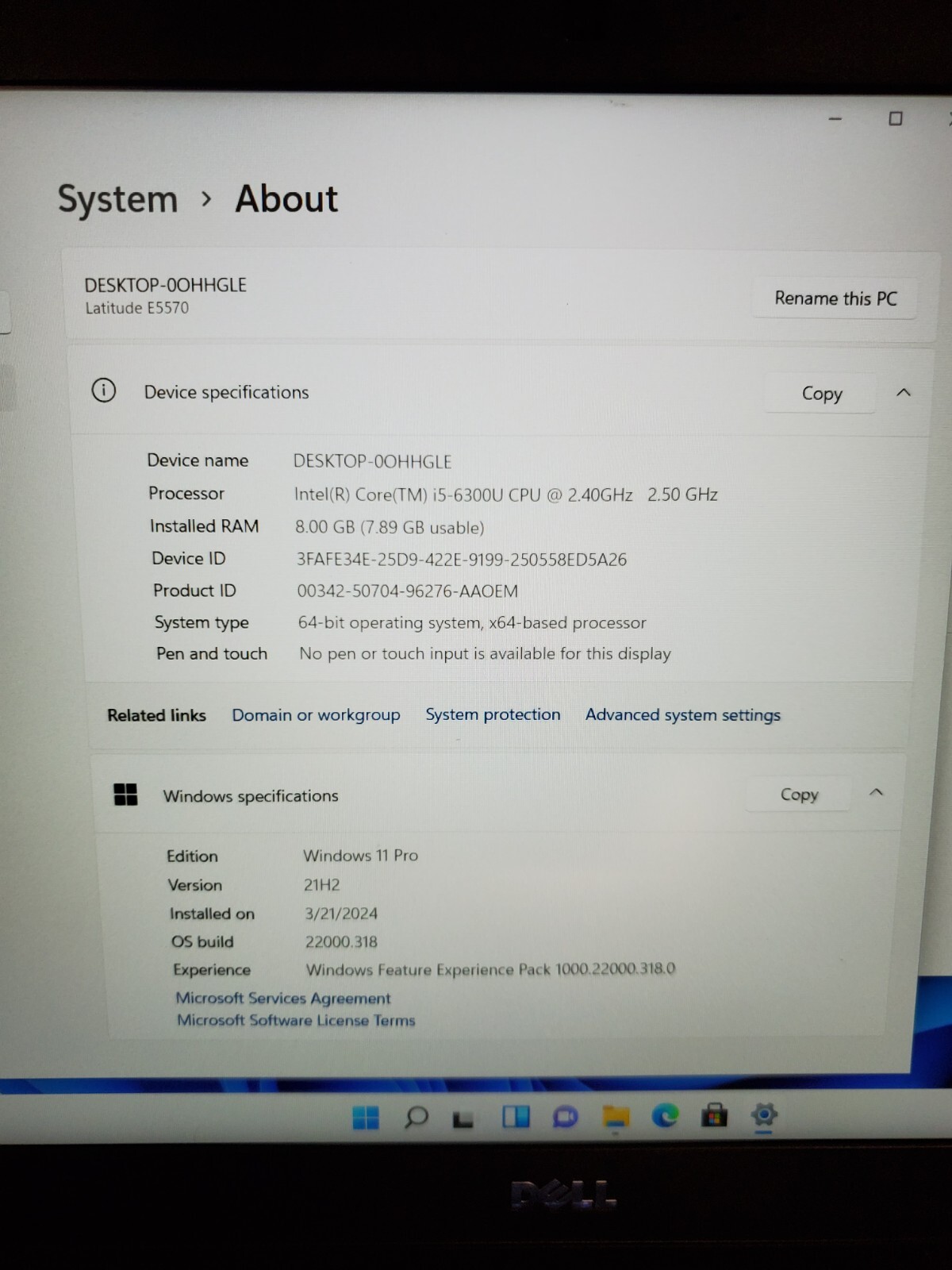The image size is (952, 1270).
Task: Click Latitude E5570 model name
Action: pos(137,308)
